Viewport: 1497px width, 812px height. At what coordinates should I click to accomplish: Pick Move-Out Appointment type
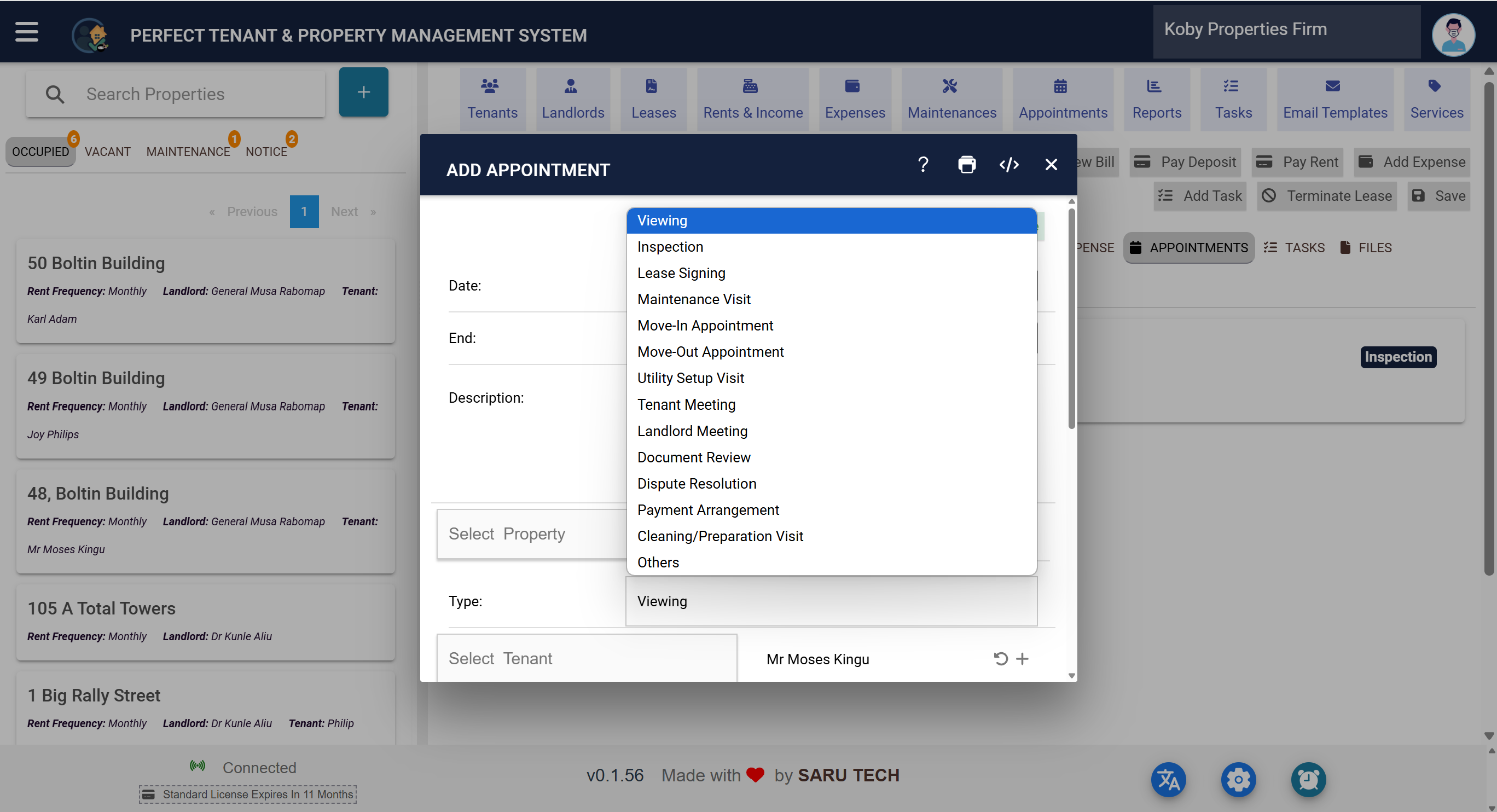[x=832, y=352]
